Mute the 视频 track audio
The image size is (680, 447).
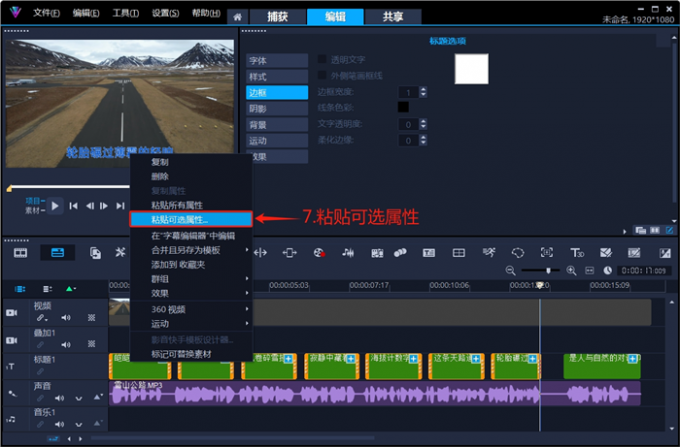[66, 318]
